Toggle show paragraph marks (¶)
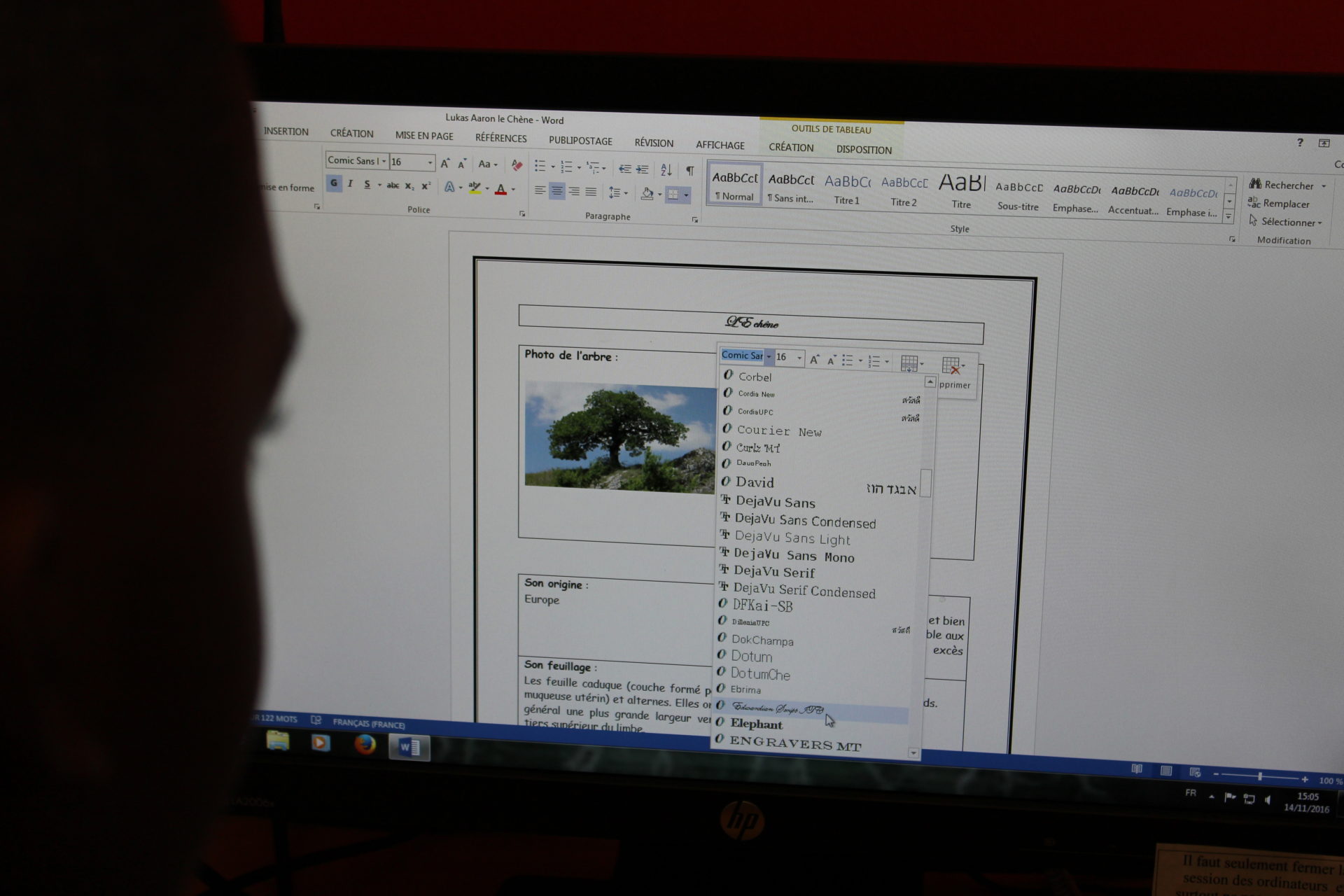This screenshot has width=1344, height=896. [689, 171]
